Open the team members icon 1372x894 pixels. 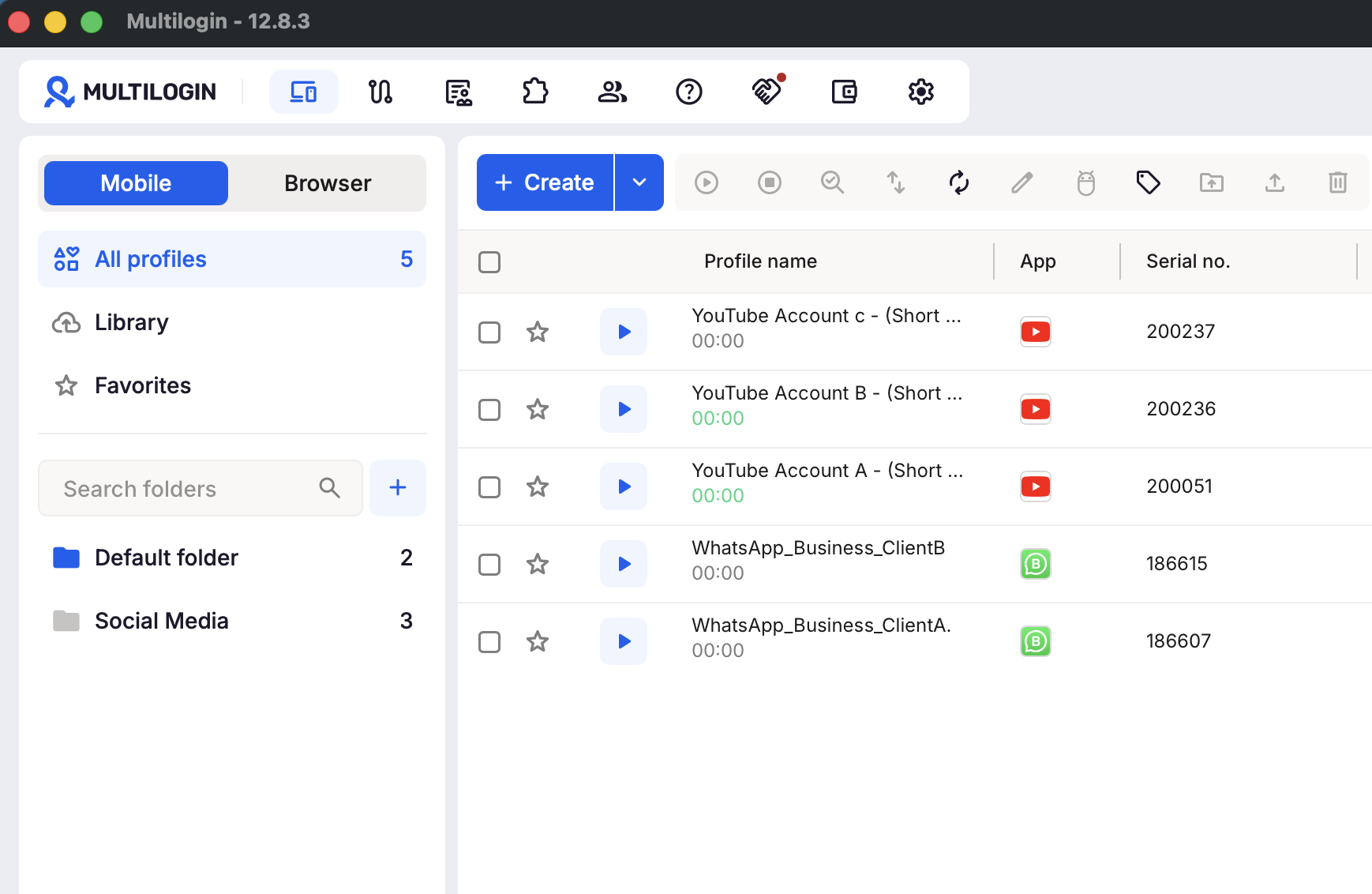pos(612,92)
